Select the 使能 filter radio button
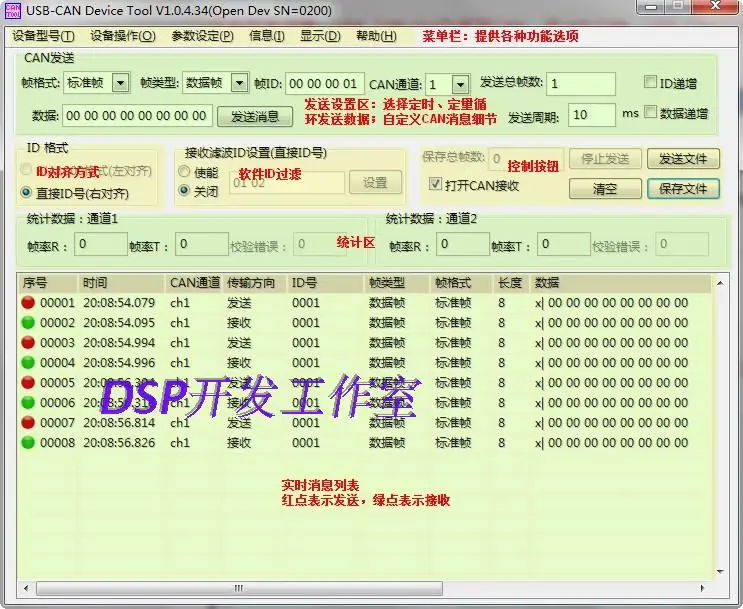The height and width of the screenshot is (609, 743). coord(184,172)
